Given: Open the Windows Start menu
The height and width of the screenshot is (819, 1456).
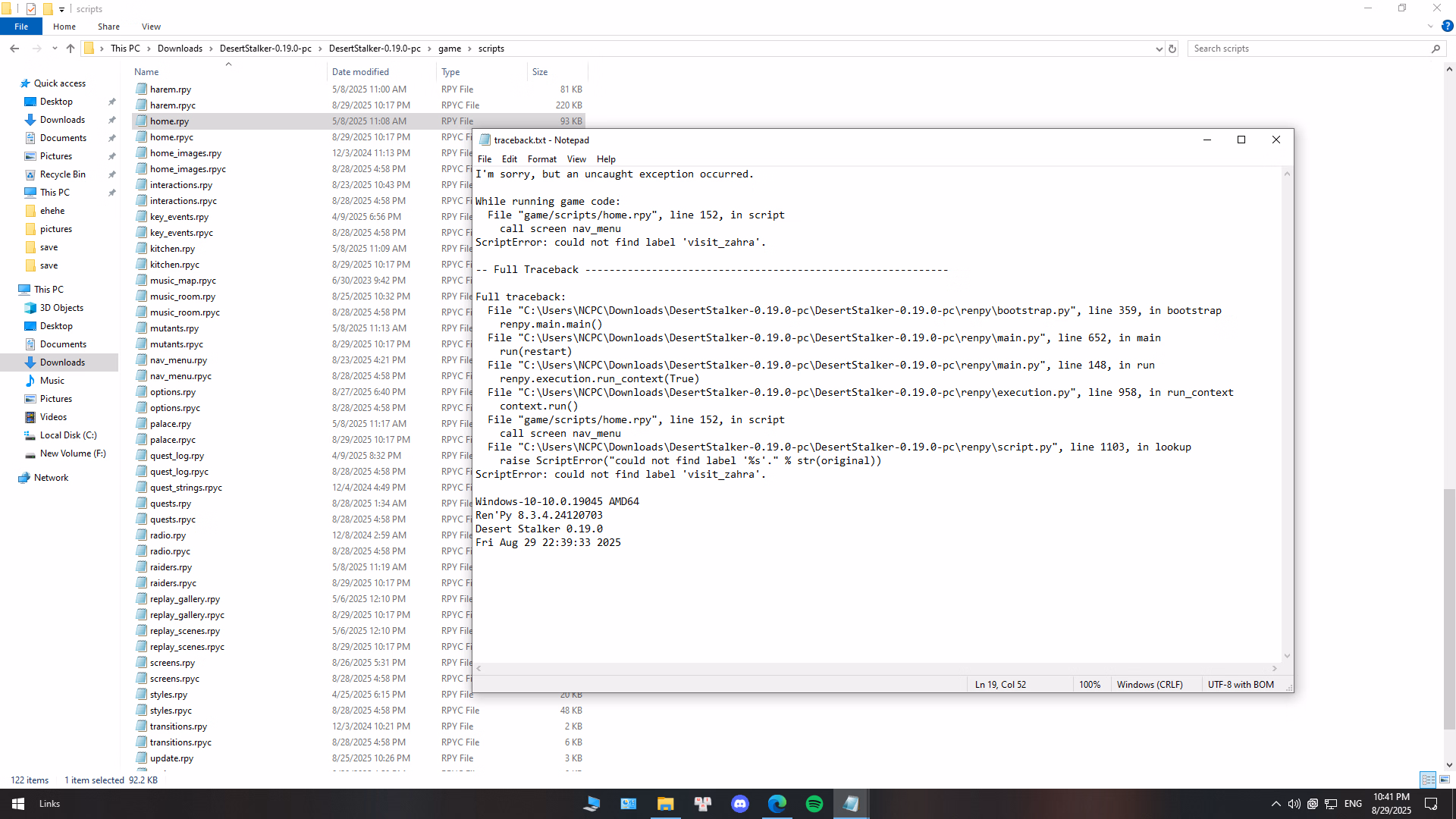Looking at the screenshot, I should [x=18, y=804].
